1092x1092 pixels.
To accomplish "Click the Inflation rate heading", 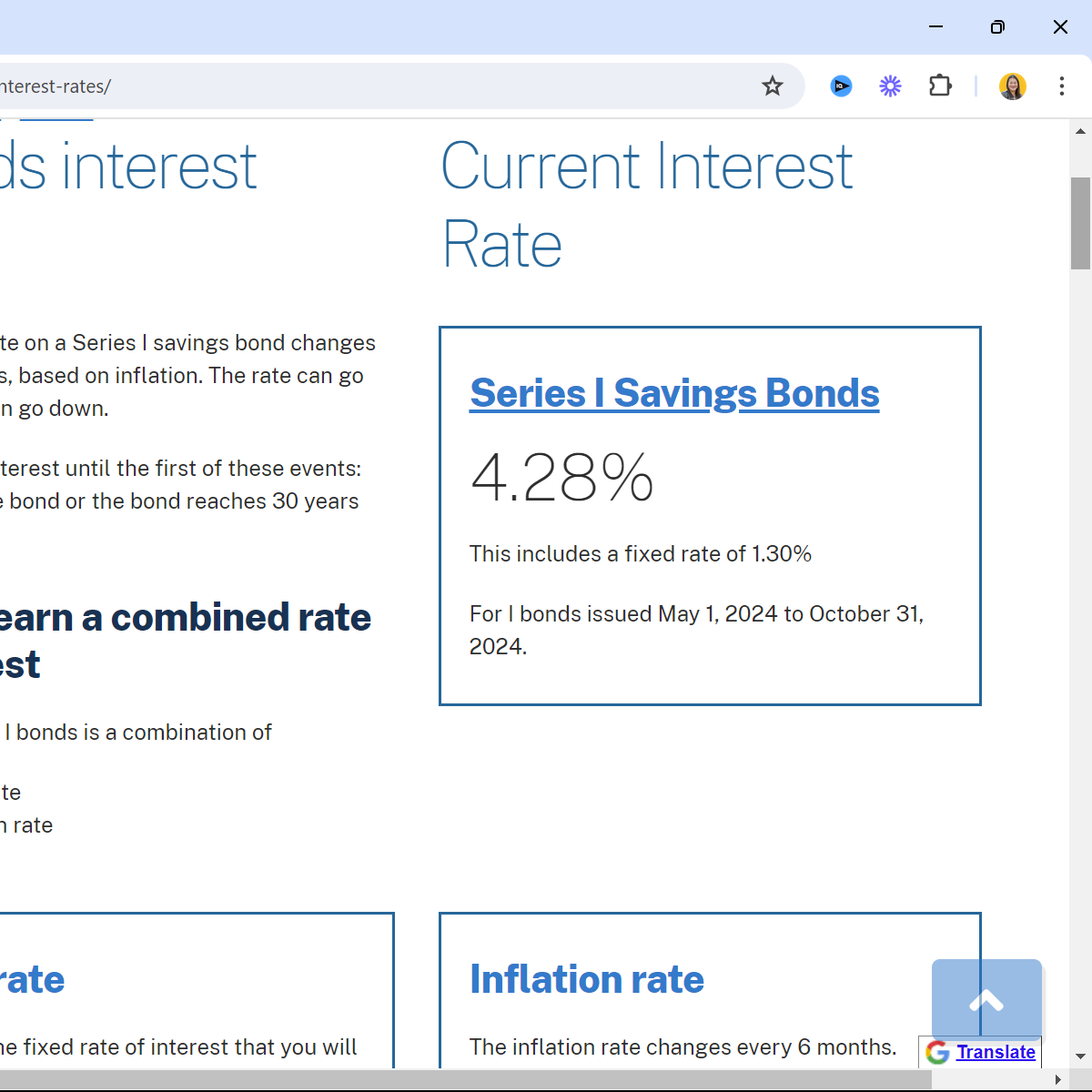I will tap(587, 979).
